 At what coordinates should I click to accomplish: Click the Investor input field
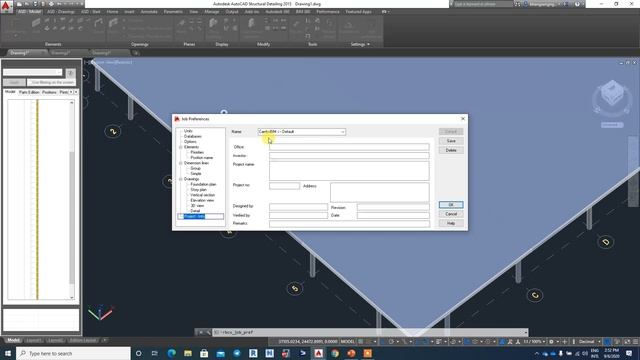349,156
